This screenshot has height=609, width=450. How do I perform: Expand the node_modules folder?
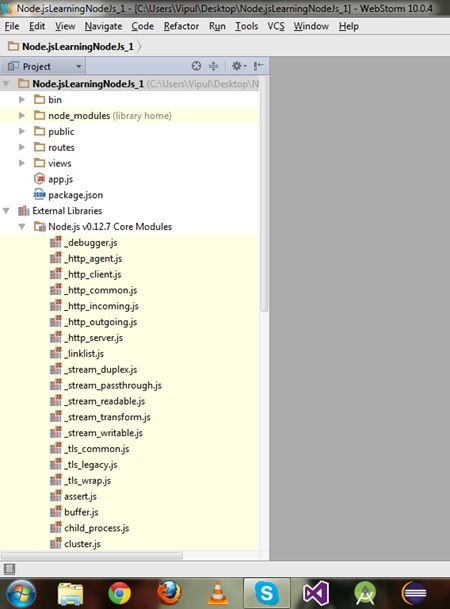pyautogui.click(x=22, y=115)
